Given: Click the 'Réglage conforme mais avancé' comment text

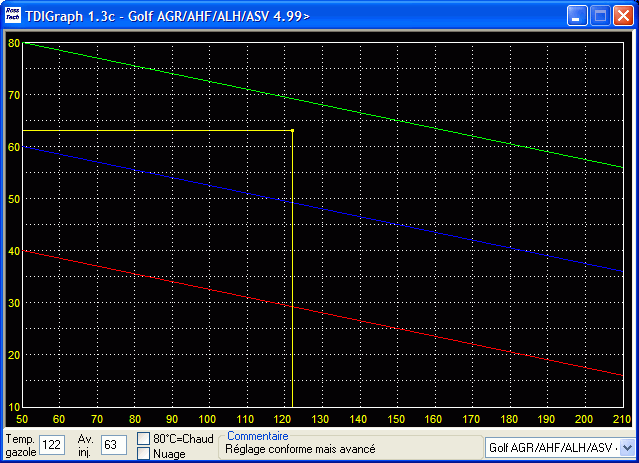Looking at the screenshot, I should point(300,449).
